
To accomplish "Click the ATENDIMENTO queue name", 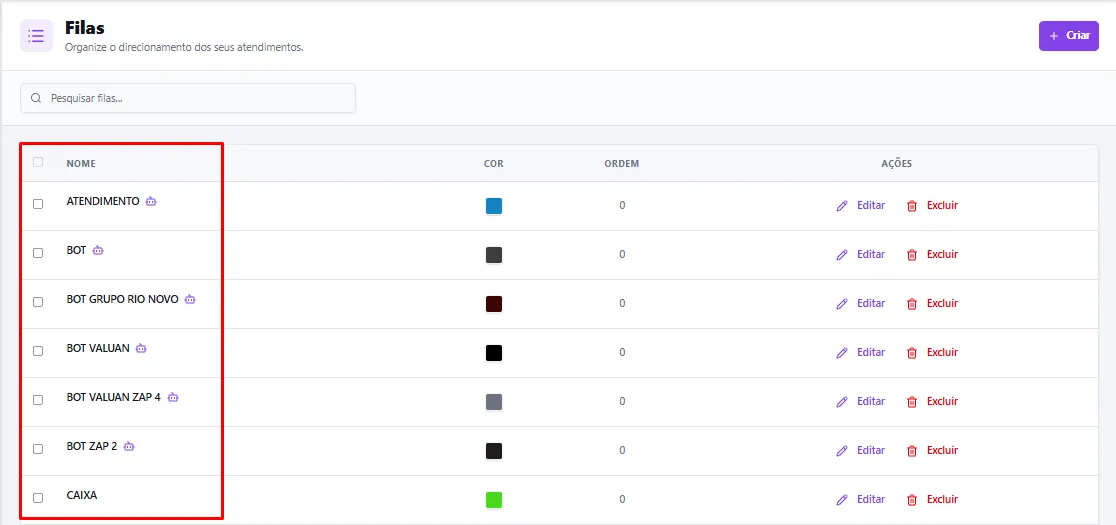I will tap(103, 201).
